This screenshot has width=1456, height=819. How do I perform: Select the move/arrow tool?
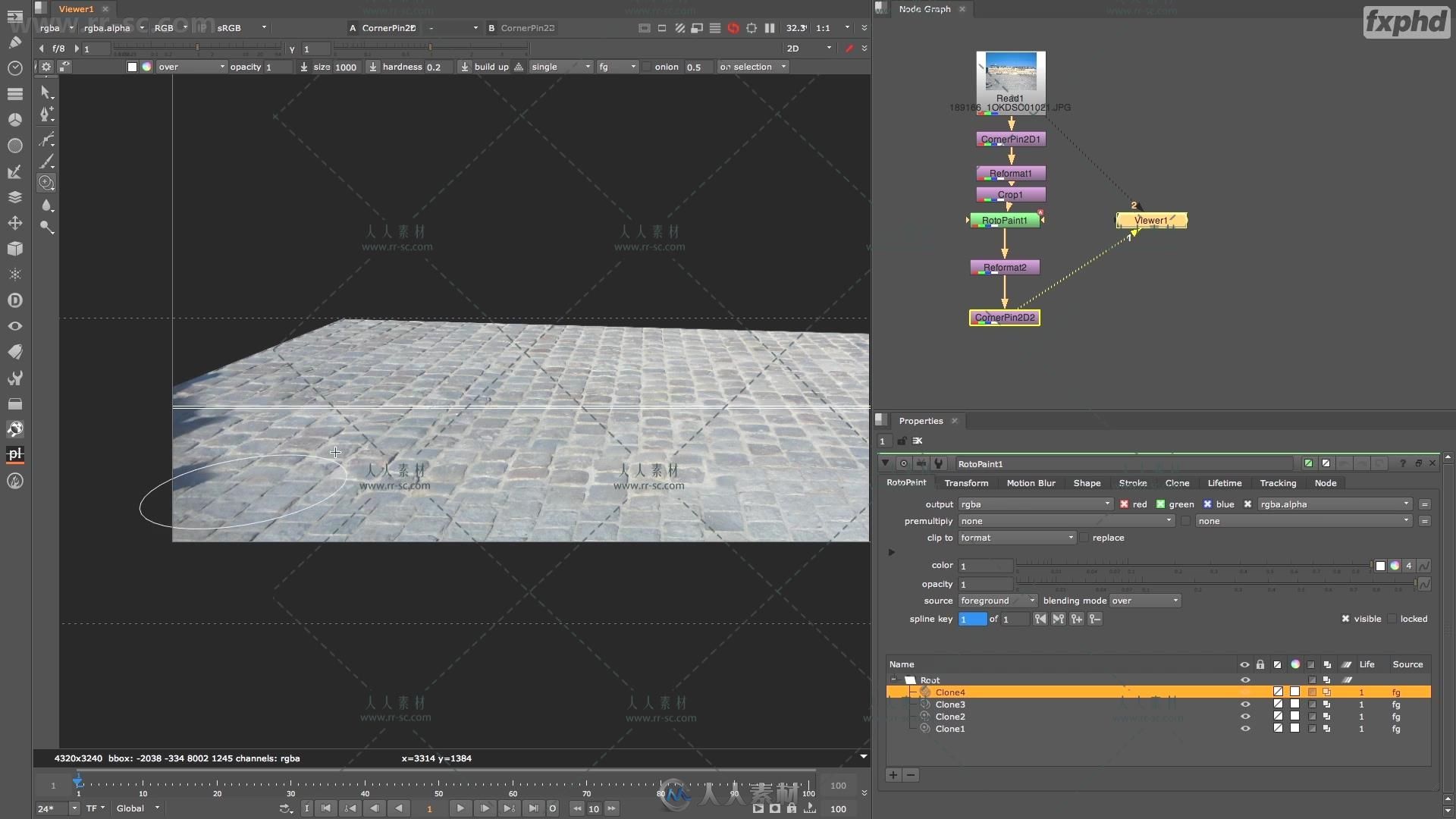point(46,91)
